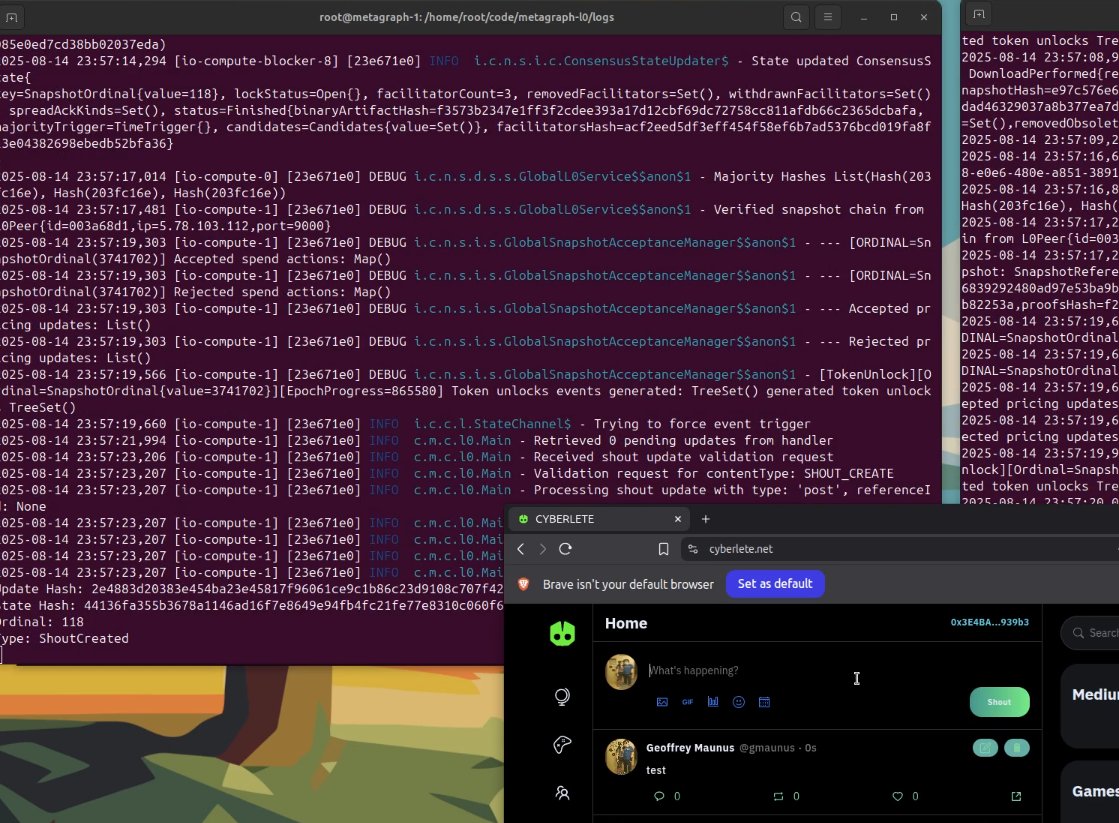This screenshot has width=1119, height=823.
Task: Go forward in the browser
Action: tap(542, 549)
